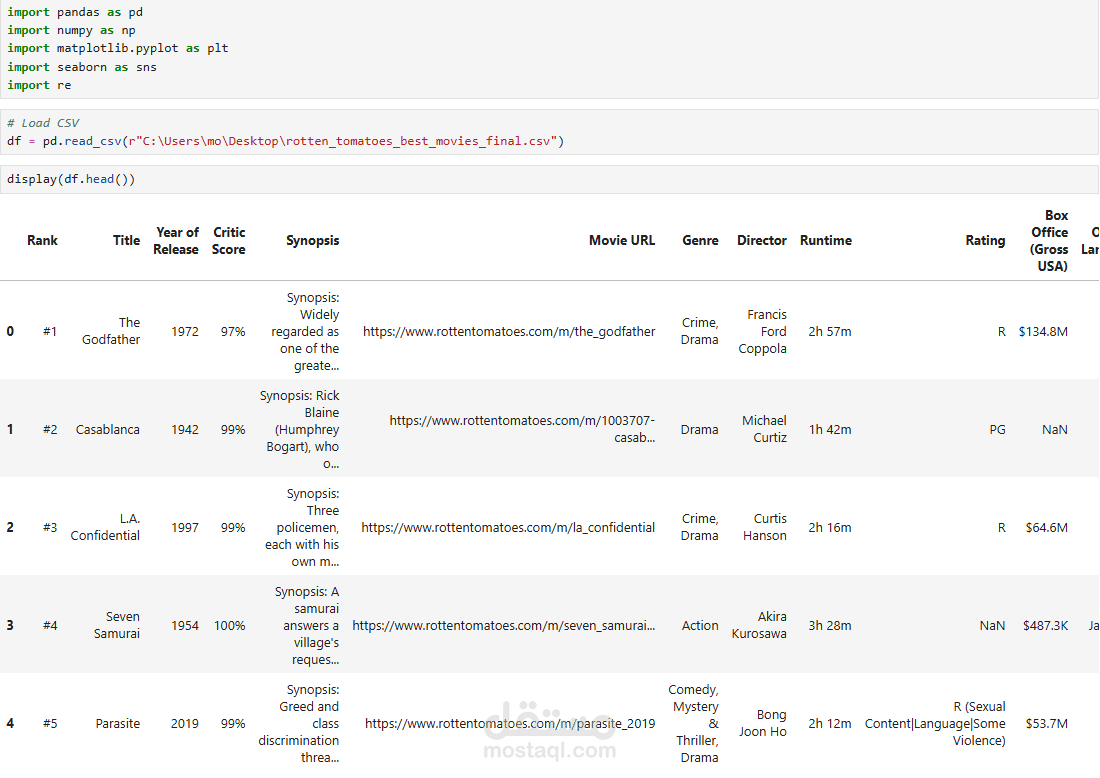Click the imports code cell
The width and height of the screenshot is (1100, 778).
(550, 50)
